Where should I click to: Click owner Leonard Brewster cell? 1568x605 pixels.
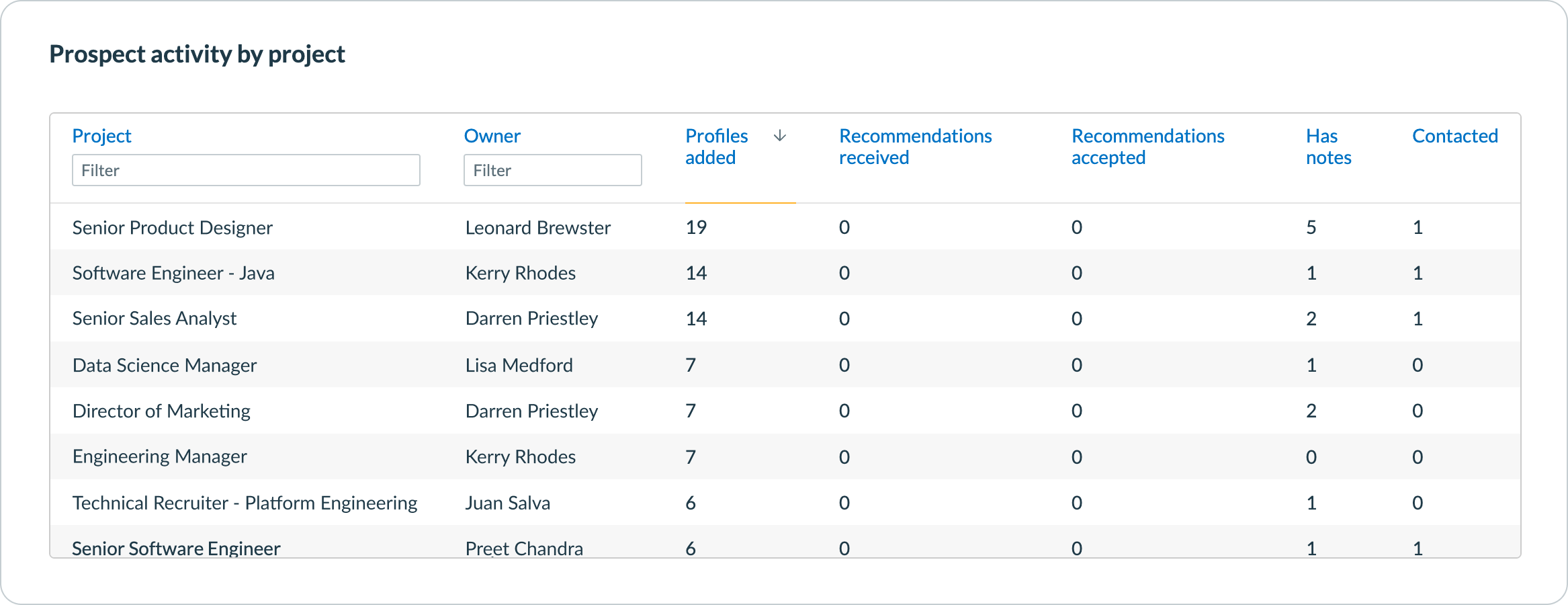(537, 228)
